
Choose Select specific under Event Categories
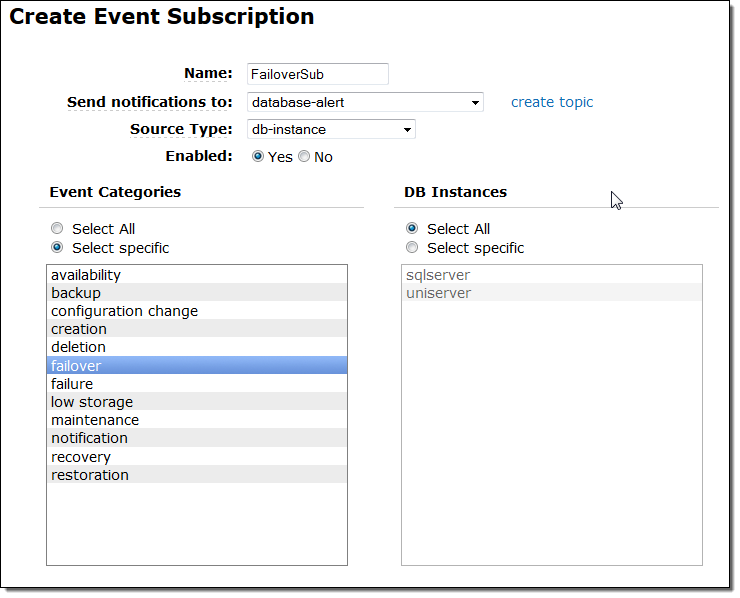pyautogui.click(x=57, y=248)
